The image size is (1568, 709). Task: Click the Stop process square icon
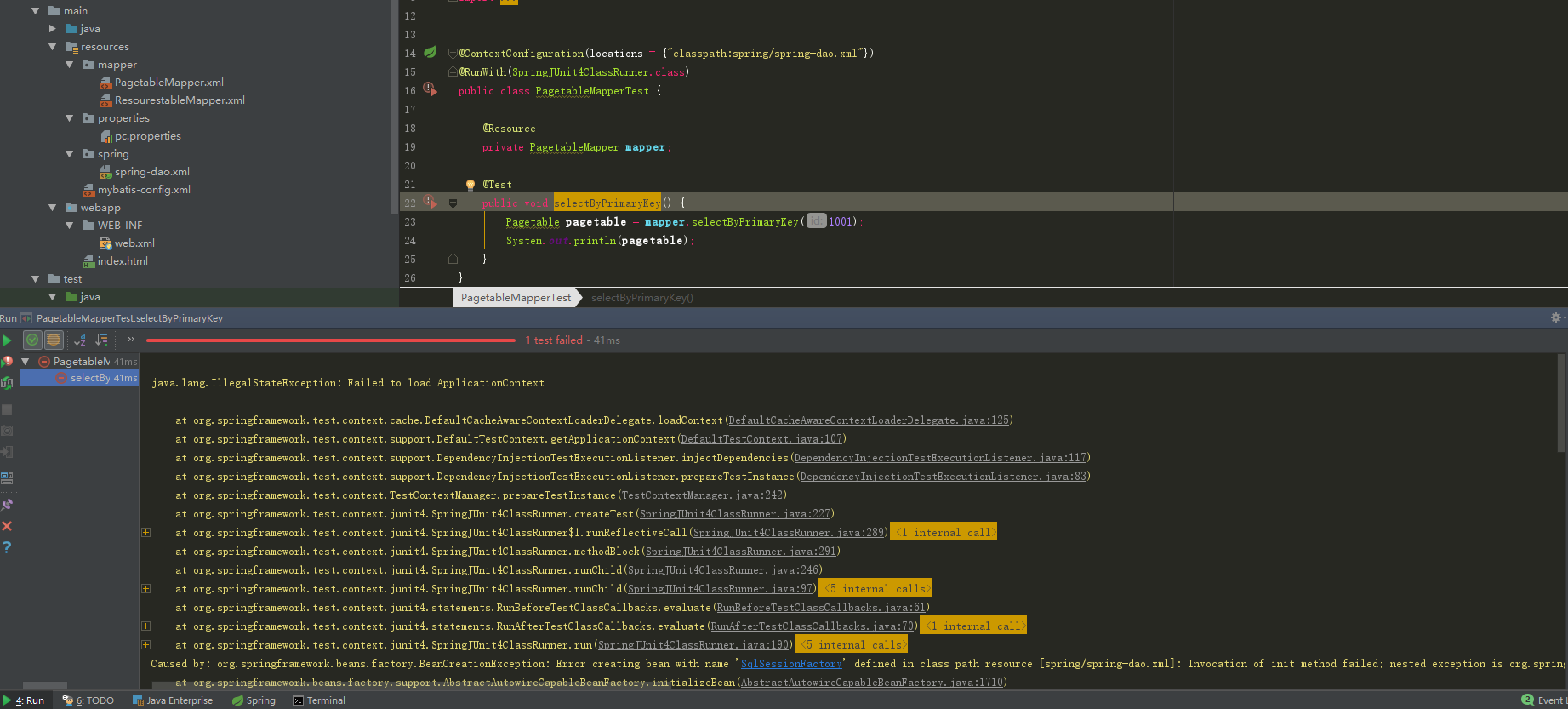point(7,409)
